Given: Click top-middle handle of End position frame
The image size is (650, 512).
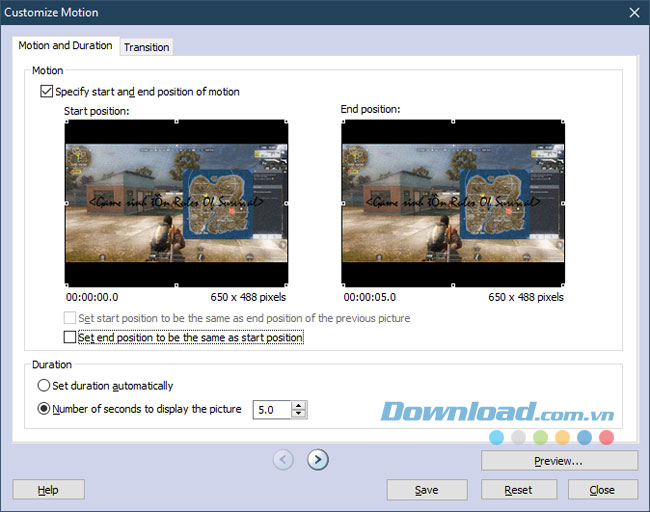Looking at the screenshot, I should (453, 121).
